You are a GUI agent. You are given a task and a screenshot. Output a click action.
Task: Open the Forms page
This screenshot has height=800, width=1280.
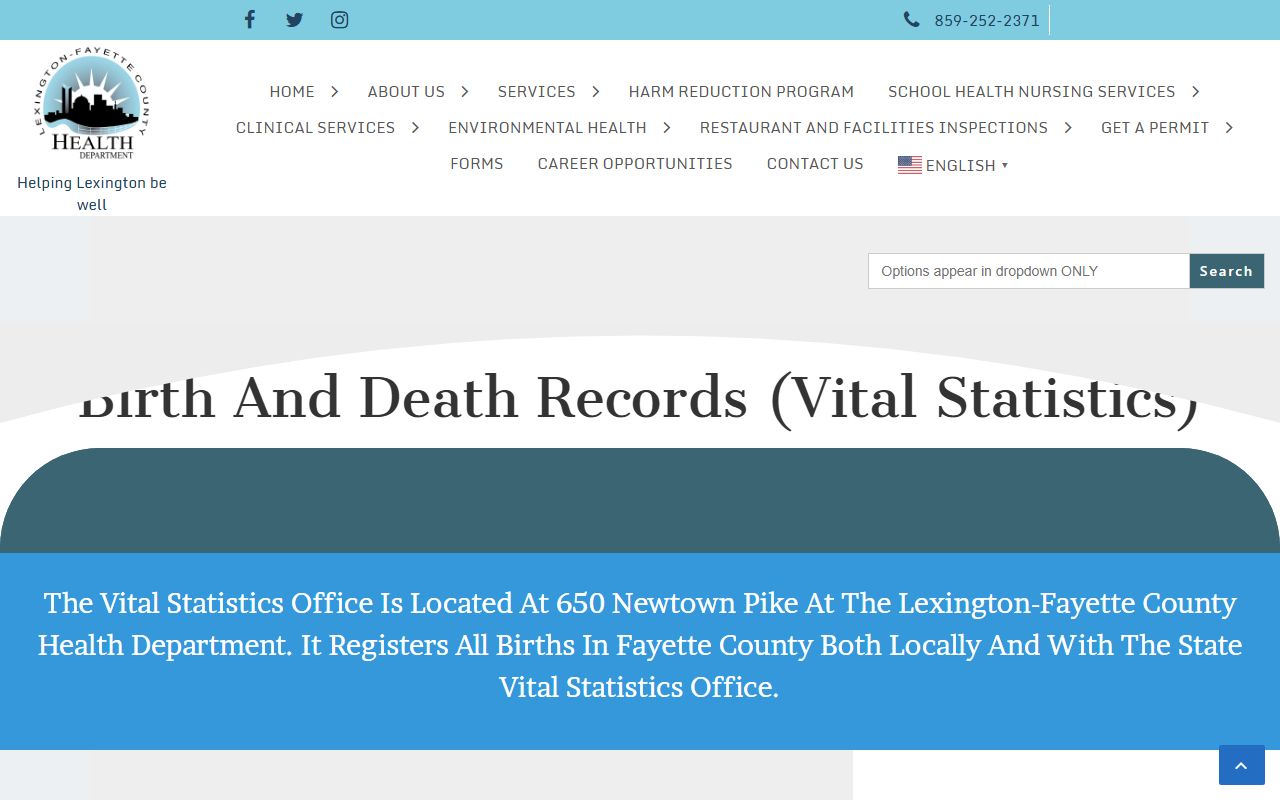click(477, 163)
